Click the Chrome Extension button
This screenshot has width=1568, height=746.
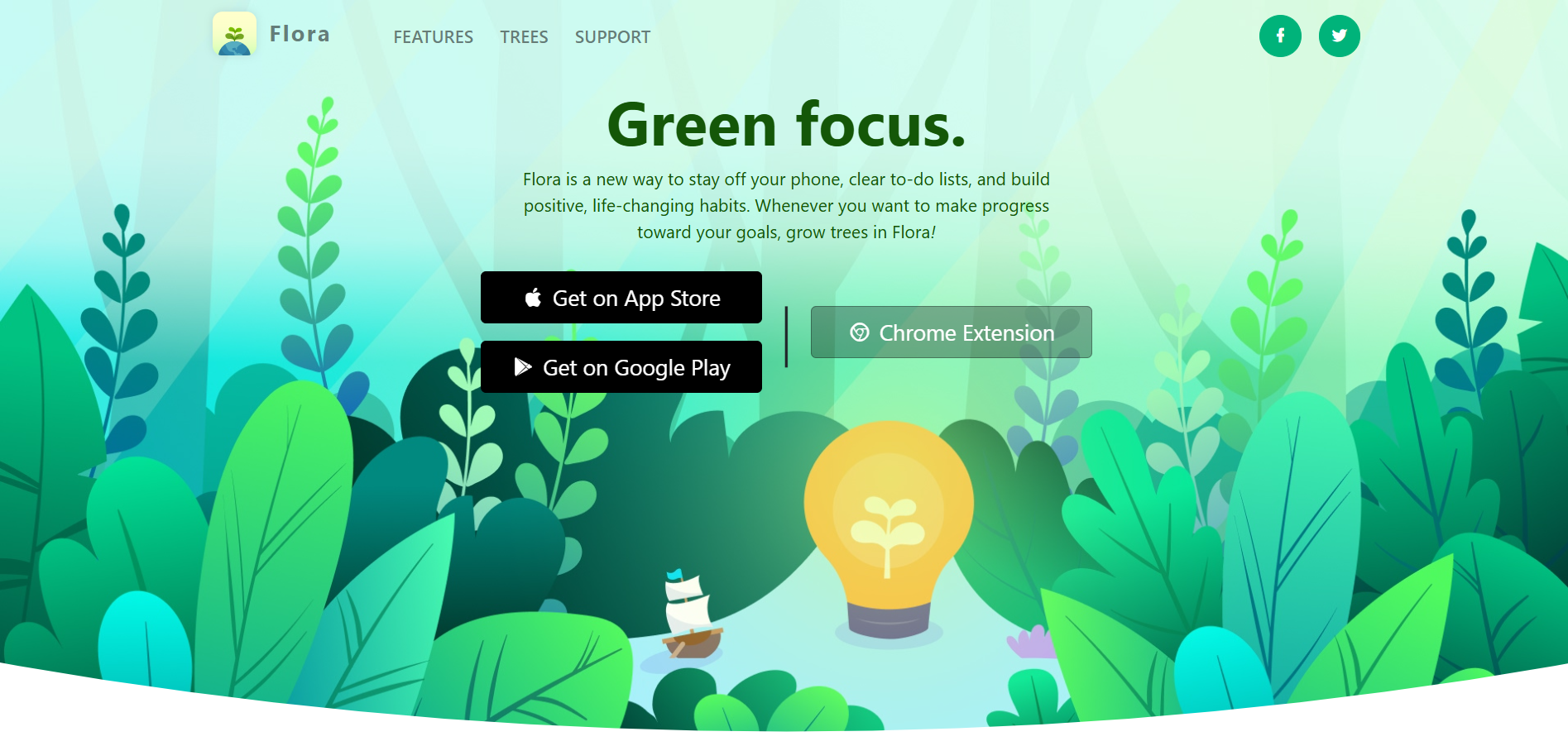tap(952, 332)
